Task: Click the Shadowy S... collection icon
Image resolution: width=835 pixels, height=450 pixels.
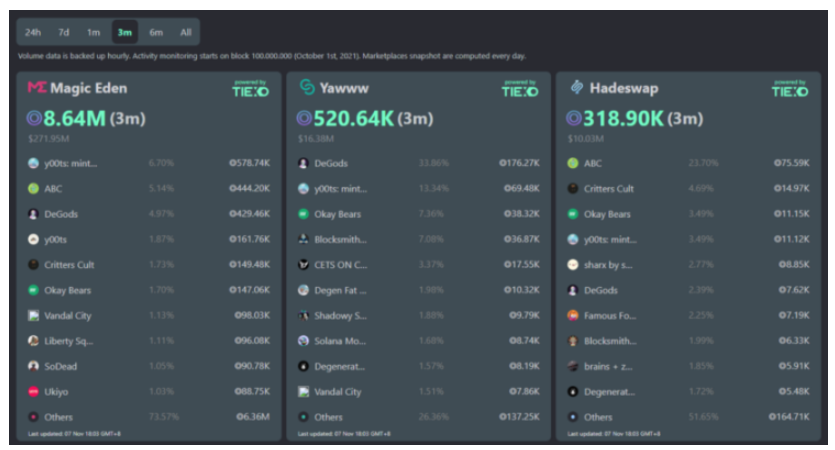Action: pos(304,315)
